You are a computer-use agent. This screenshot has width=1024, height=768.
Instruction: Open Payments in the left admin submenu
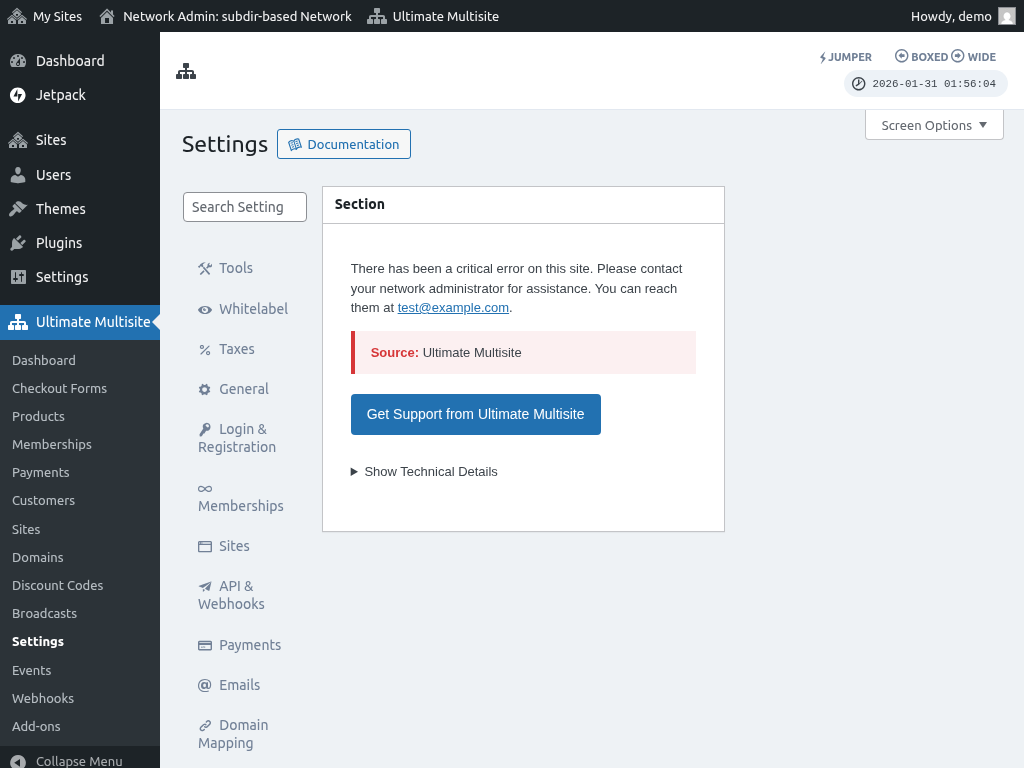[x=40, y=473]
